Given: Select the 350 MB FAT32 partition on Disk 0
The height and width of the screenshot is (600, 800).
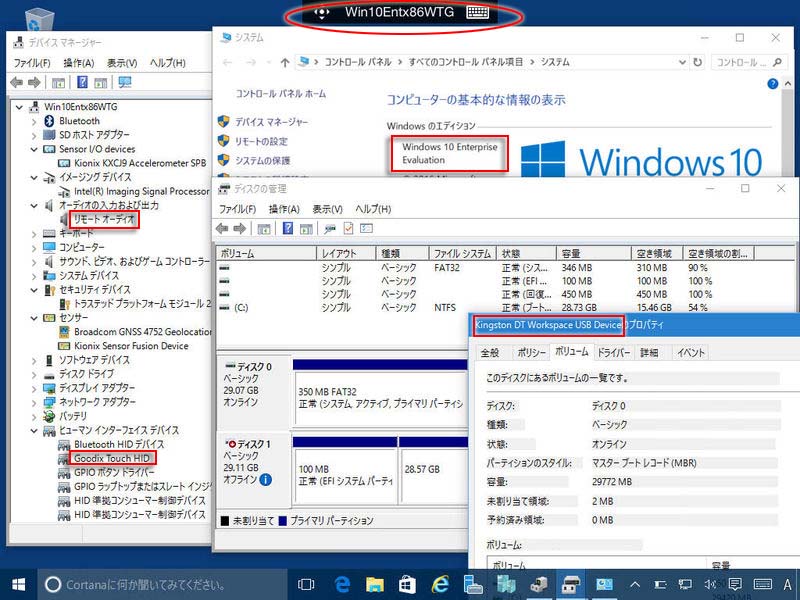Looking at the screenshot, I should [381, 398].
